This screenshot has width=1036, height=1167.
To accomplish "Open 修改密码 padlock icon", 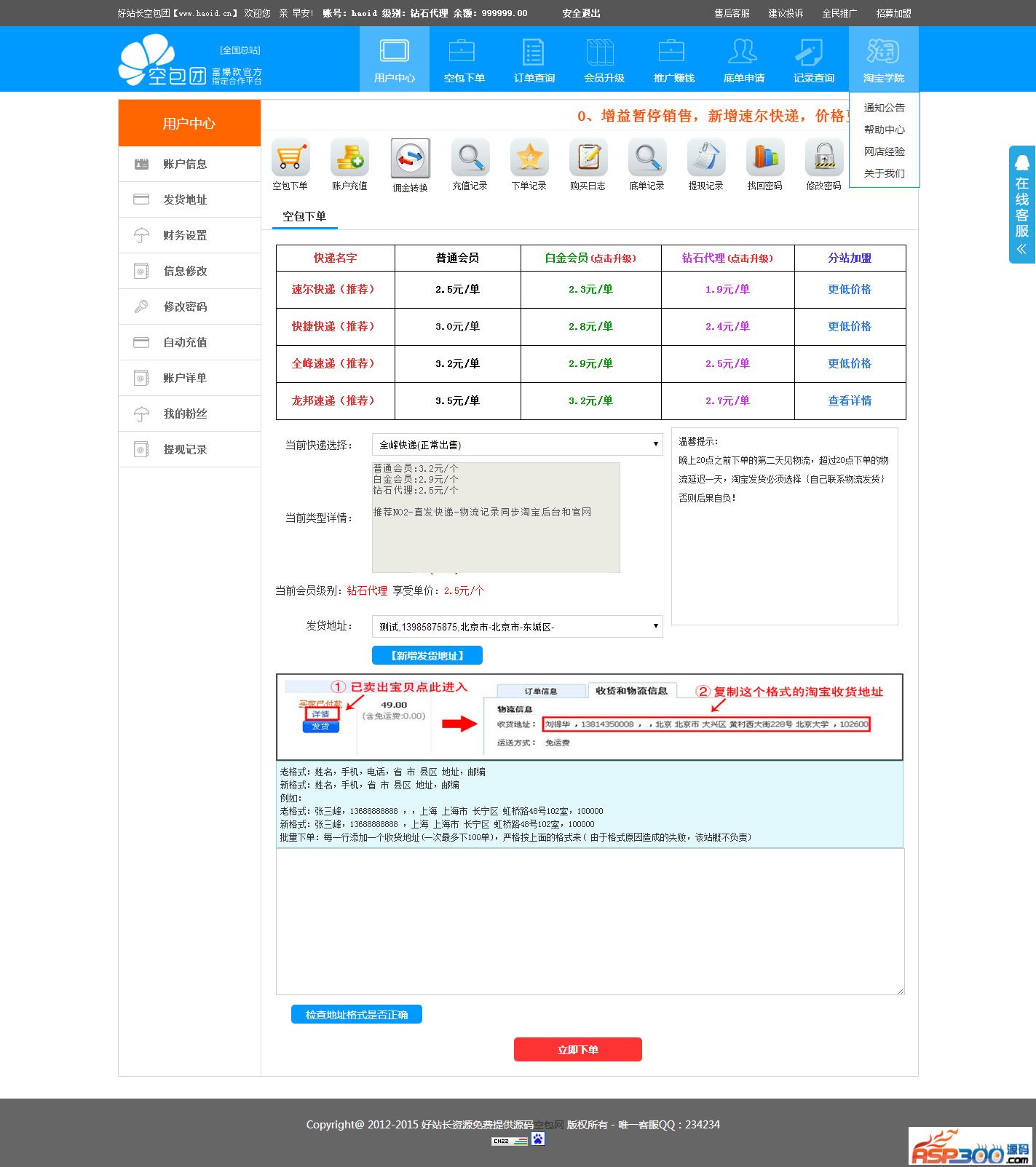I will point(823,157).
